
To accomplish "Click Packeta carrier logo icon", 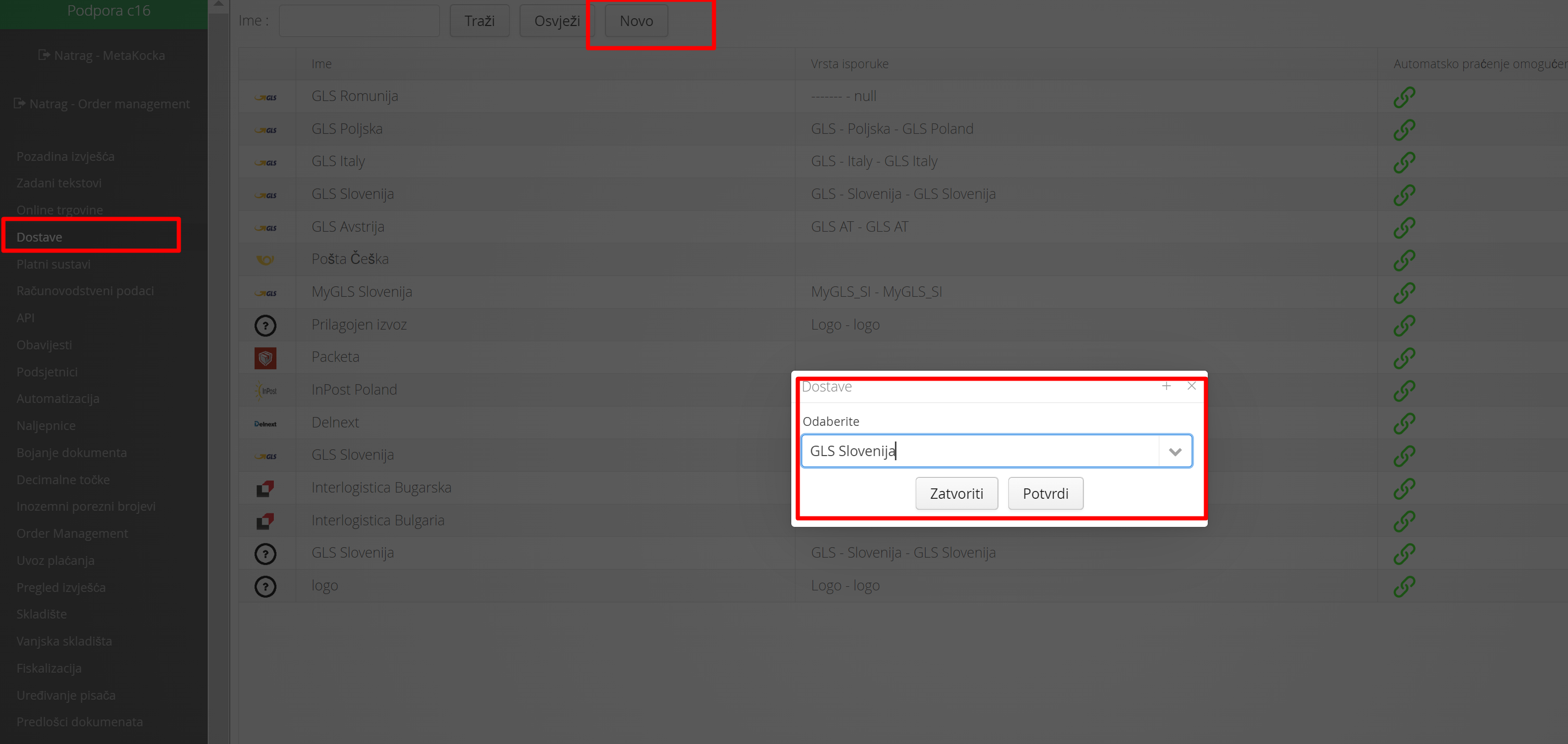I will (265, 357).
